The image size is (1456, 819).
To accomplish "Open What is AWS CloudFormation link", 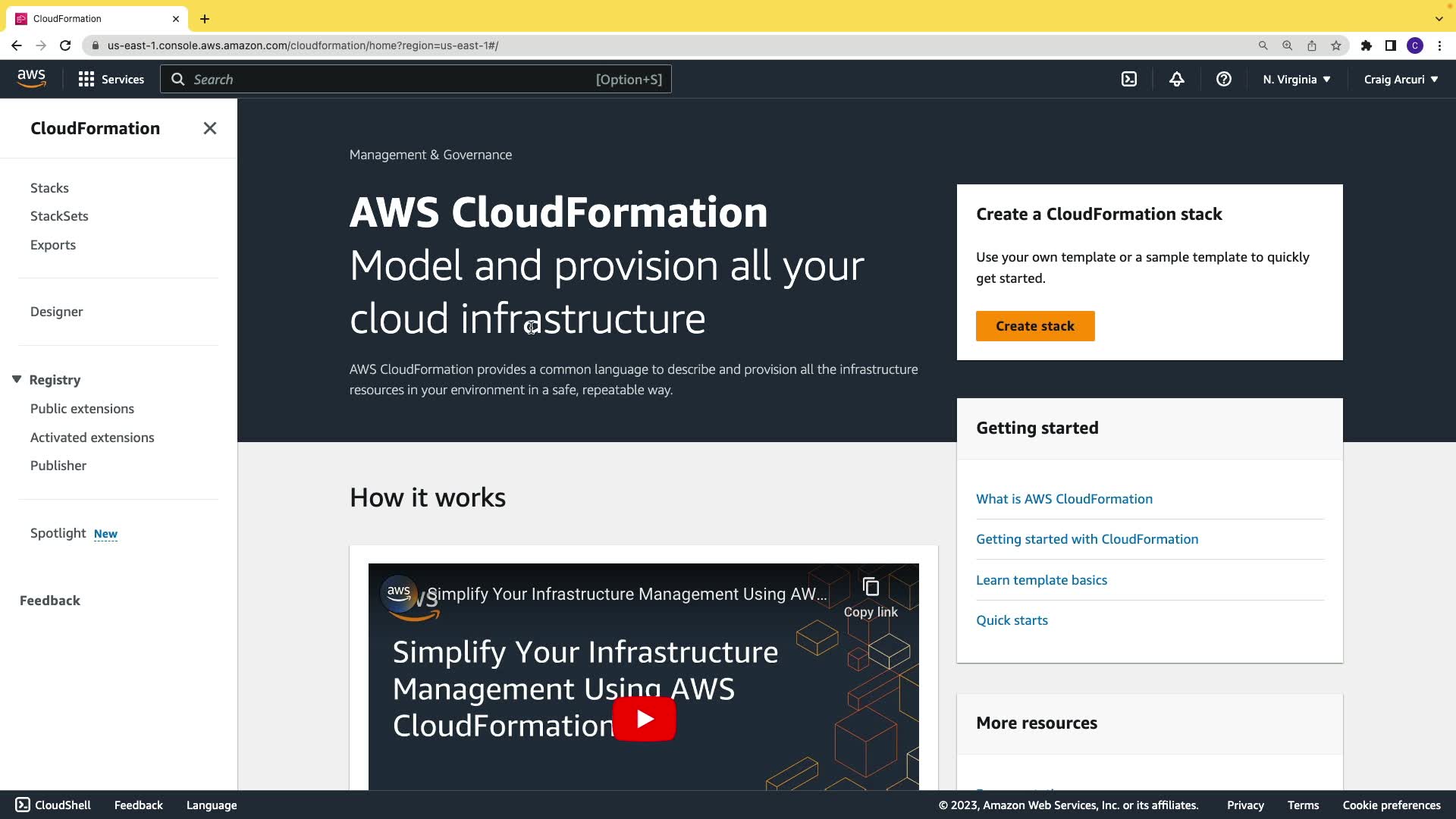I will (1064, 499).
